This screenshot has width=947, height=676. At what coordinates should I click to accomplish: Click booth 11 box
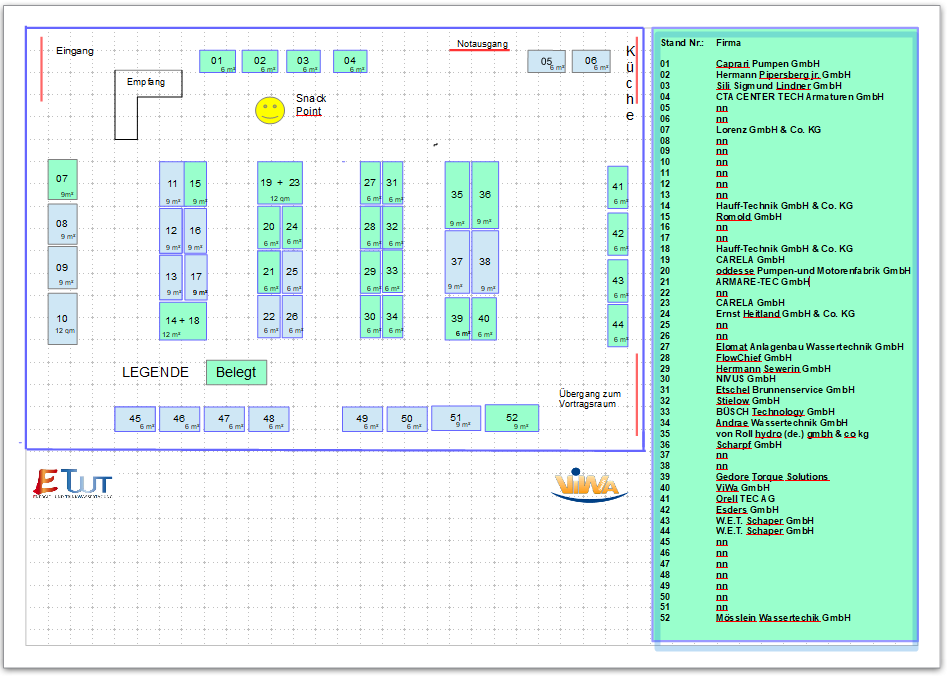click(172, 184)
